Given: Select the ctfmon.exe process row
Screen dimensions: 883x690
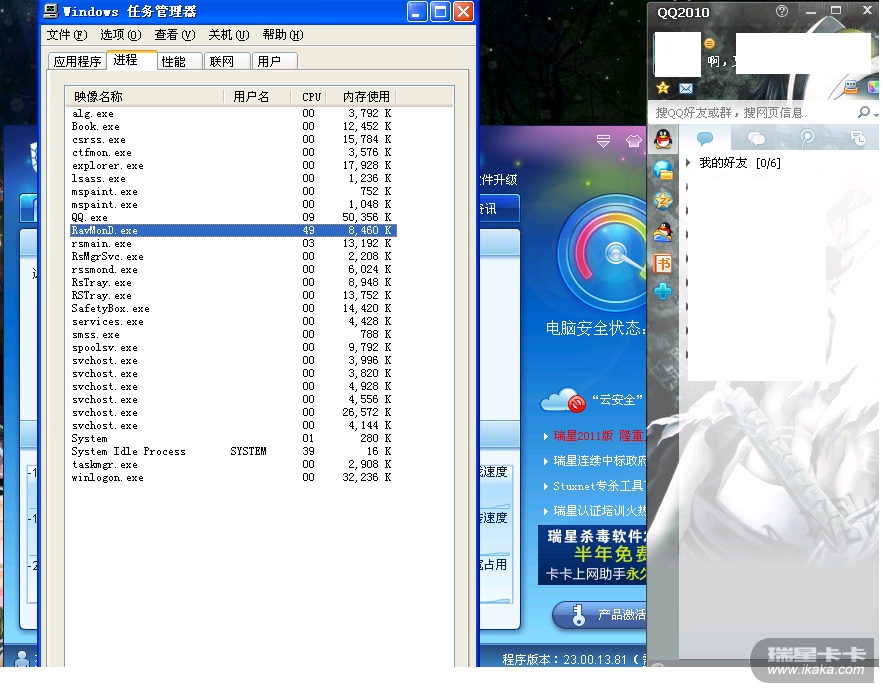Looking at the screenshot, I should pyautogui.click(x=233, y=153).
